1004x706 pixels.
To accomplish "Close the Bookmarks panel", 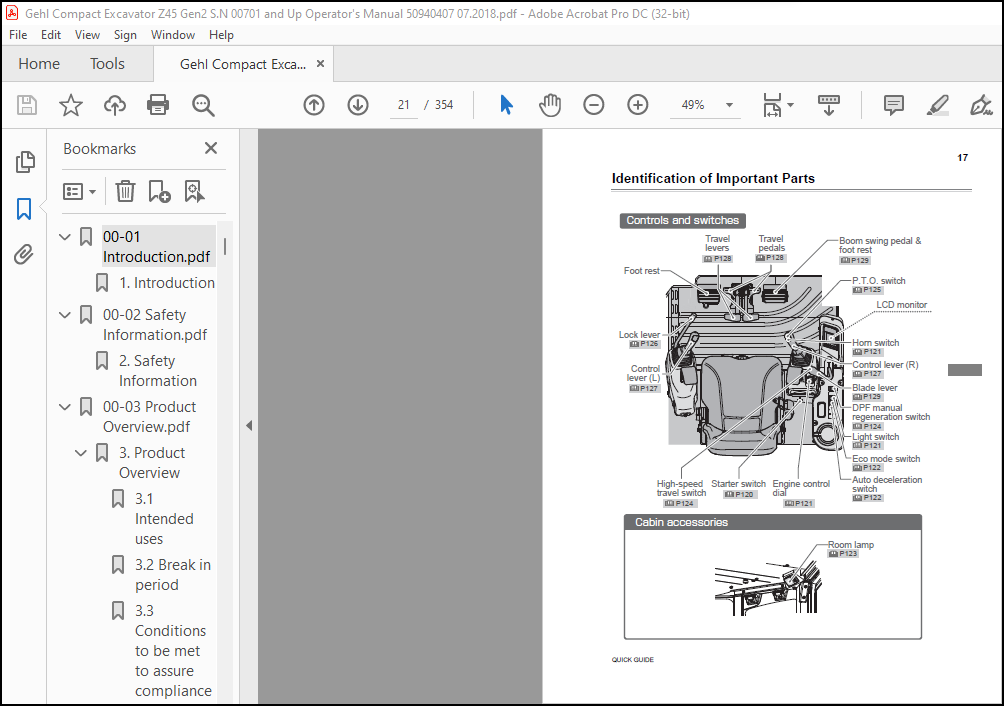I will tap(211, 148).
